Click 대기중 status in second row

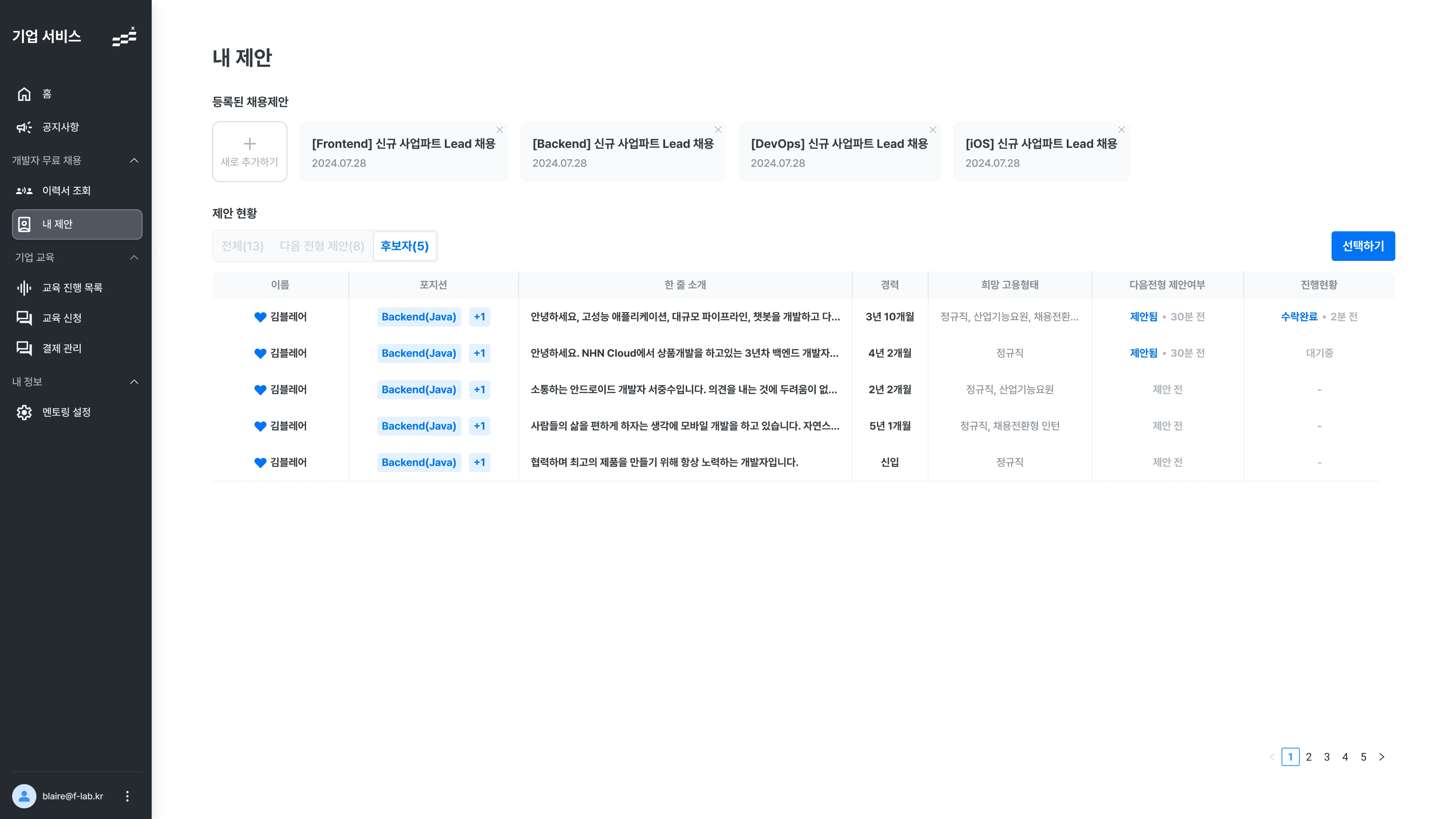click(1319, 353)
